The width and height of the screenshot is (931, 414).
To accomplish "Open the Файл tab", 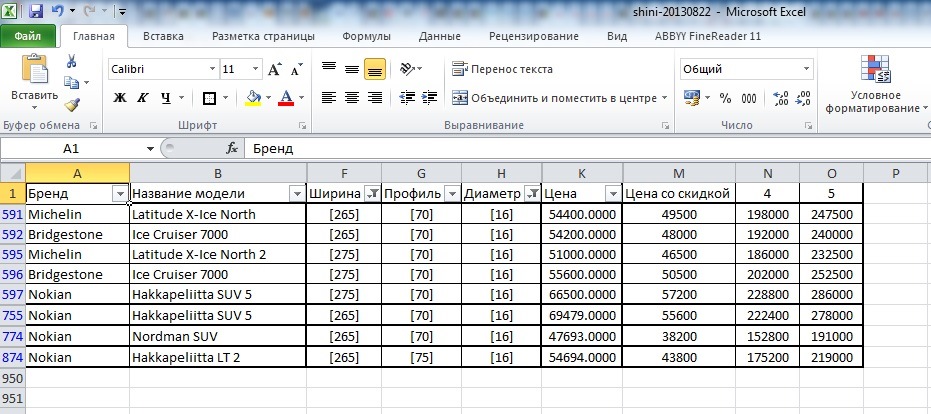I will [x=28, y=36].
